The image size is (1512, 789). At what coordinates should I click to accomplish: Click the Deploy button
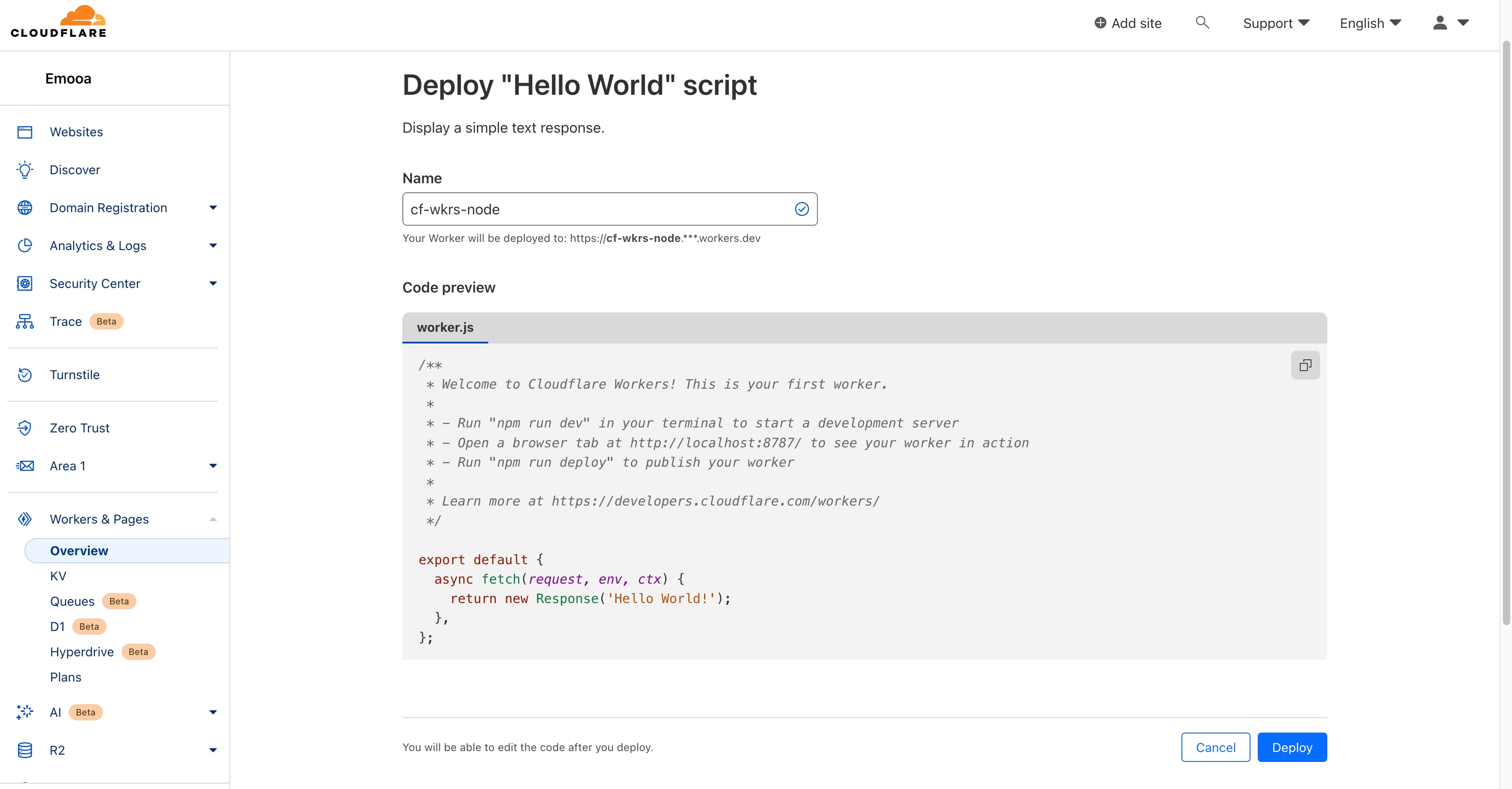click(x=1292, y=747)
